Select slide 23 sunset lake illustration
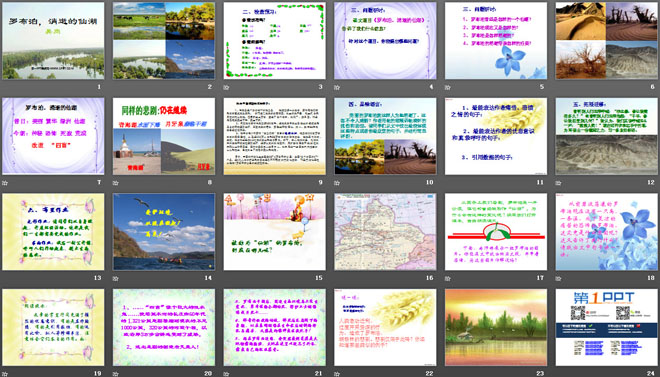The width and height of the screenshot is (660, 377). pos(496,327)
